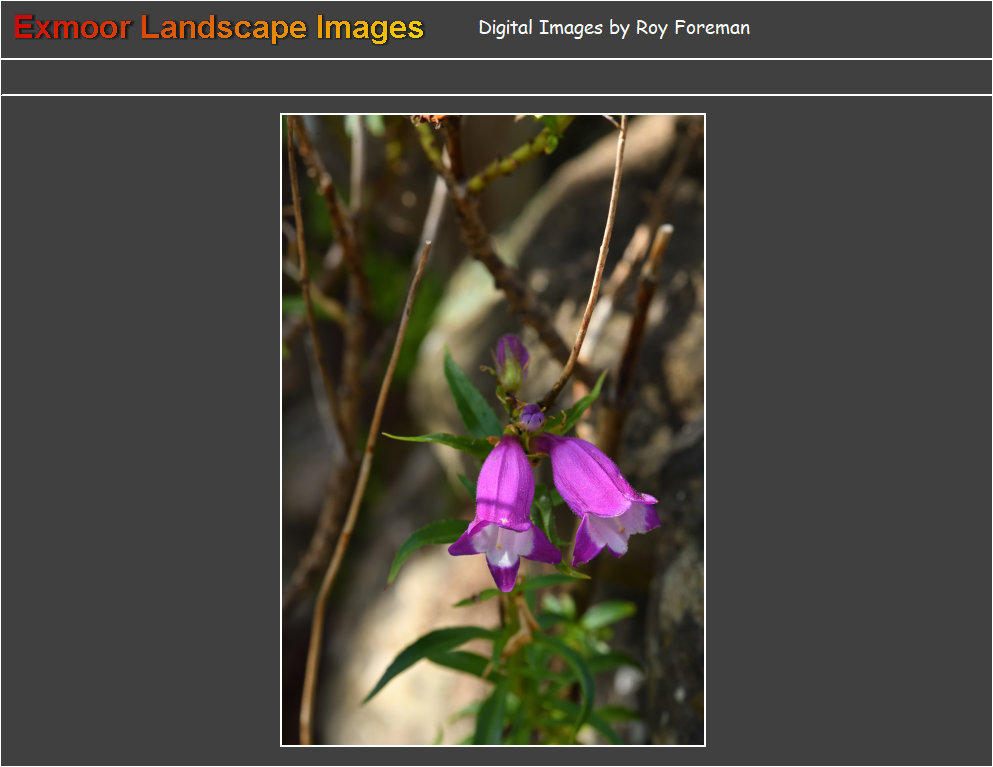Click the white border of the photo
Screen dimensions: 993x767
(x=281, y=430)
